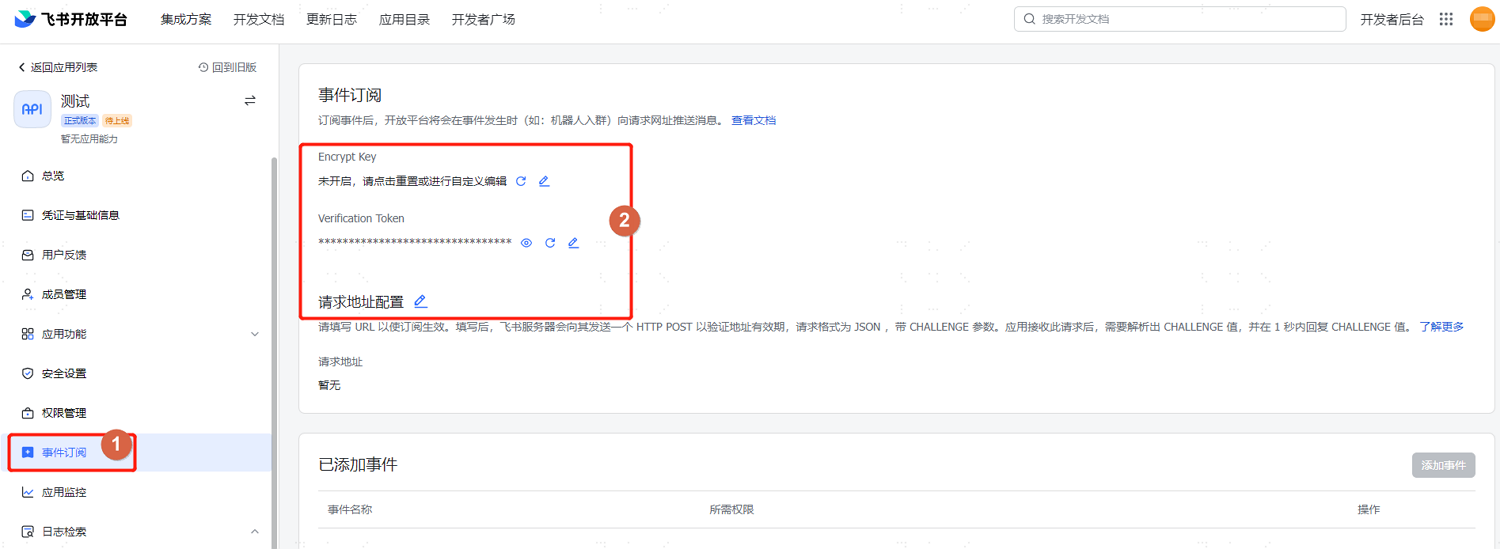Click the 总览 home icon
Viewport: 1500px width, 549px height.
coord(28,176)
